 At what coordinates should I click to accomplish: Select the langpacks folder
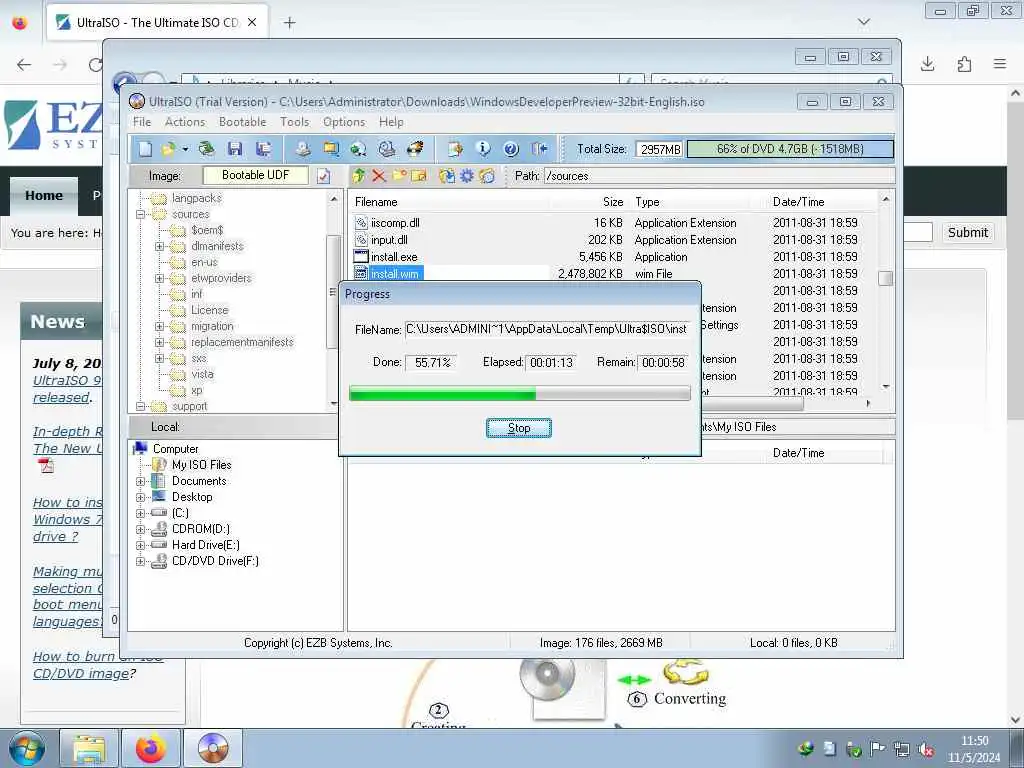[197, 198]
